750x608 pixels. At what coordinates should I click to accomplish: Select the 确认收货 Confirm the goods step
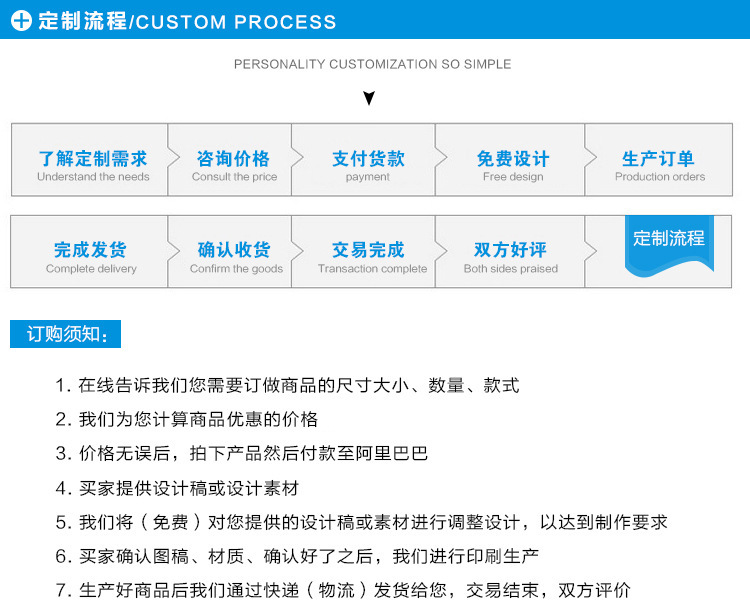pyautogui.click(x=230, y=252)
